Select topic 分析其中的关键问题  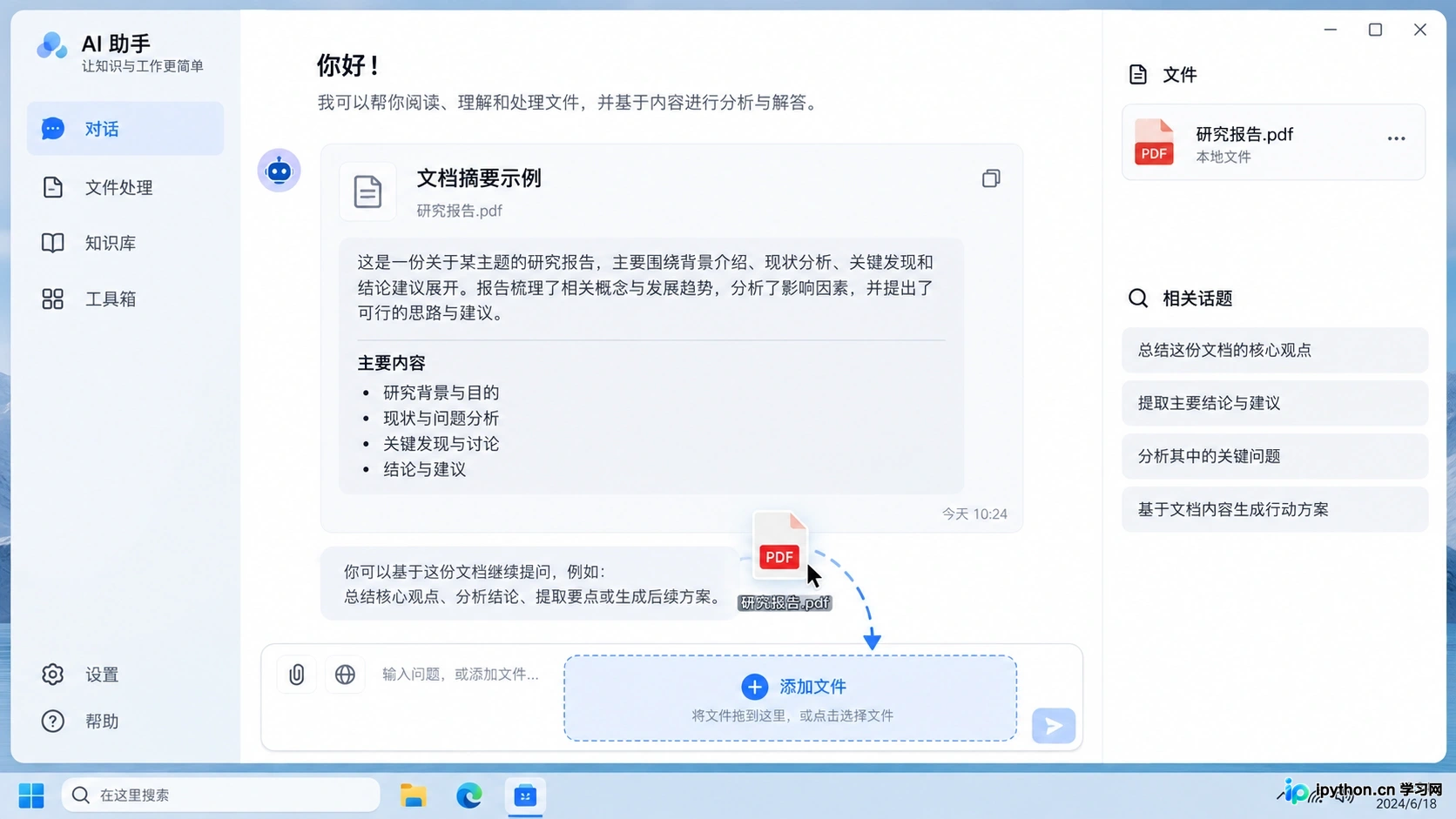(x=1275, y=456)
